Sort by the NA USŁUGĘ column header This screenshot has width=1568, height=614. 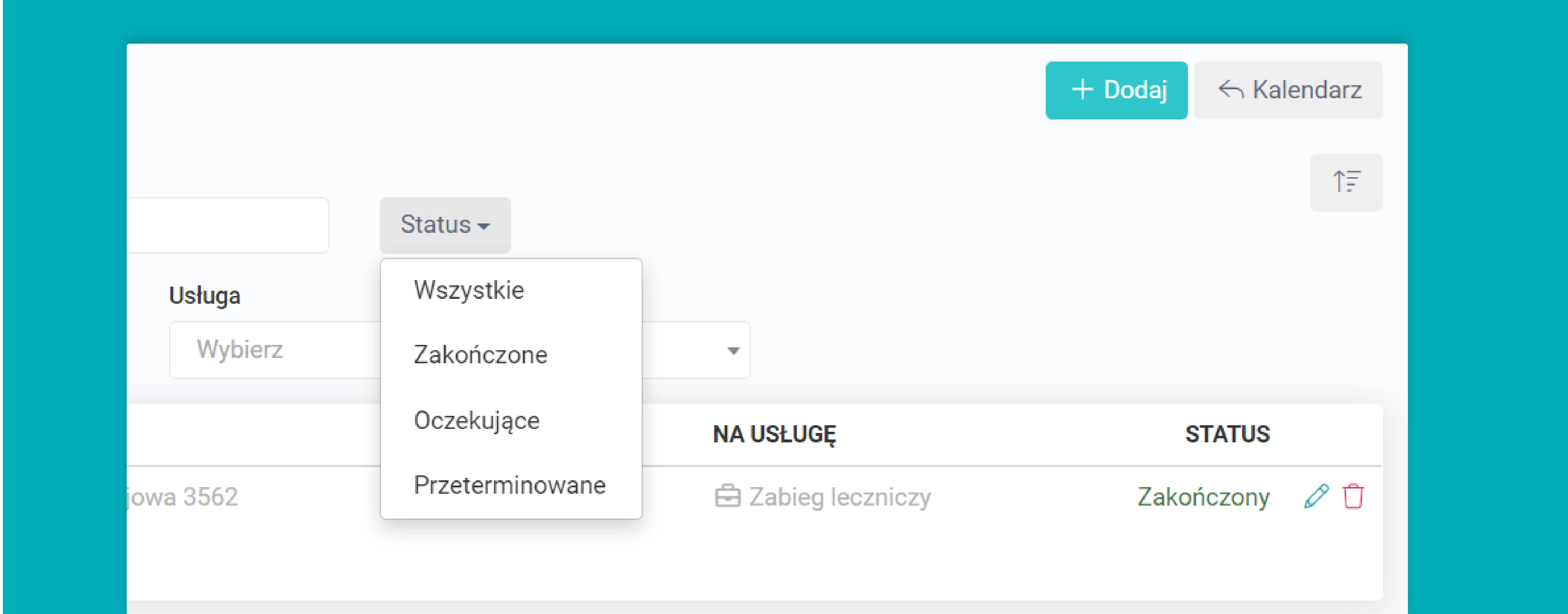coord(774,434)
